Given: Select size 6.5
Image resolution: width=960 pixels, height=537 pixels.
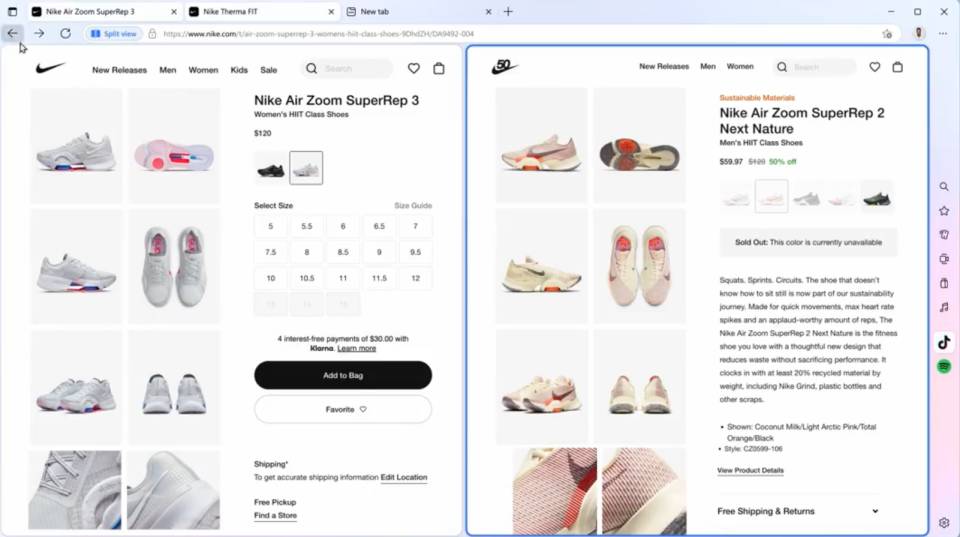Looking at the screenshot, I should point(379,226).
